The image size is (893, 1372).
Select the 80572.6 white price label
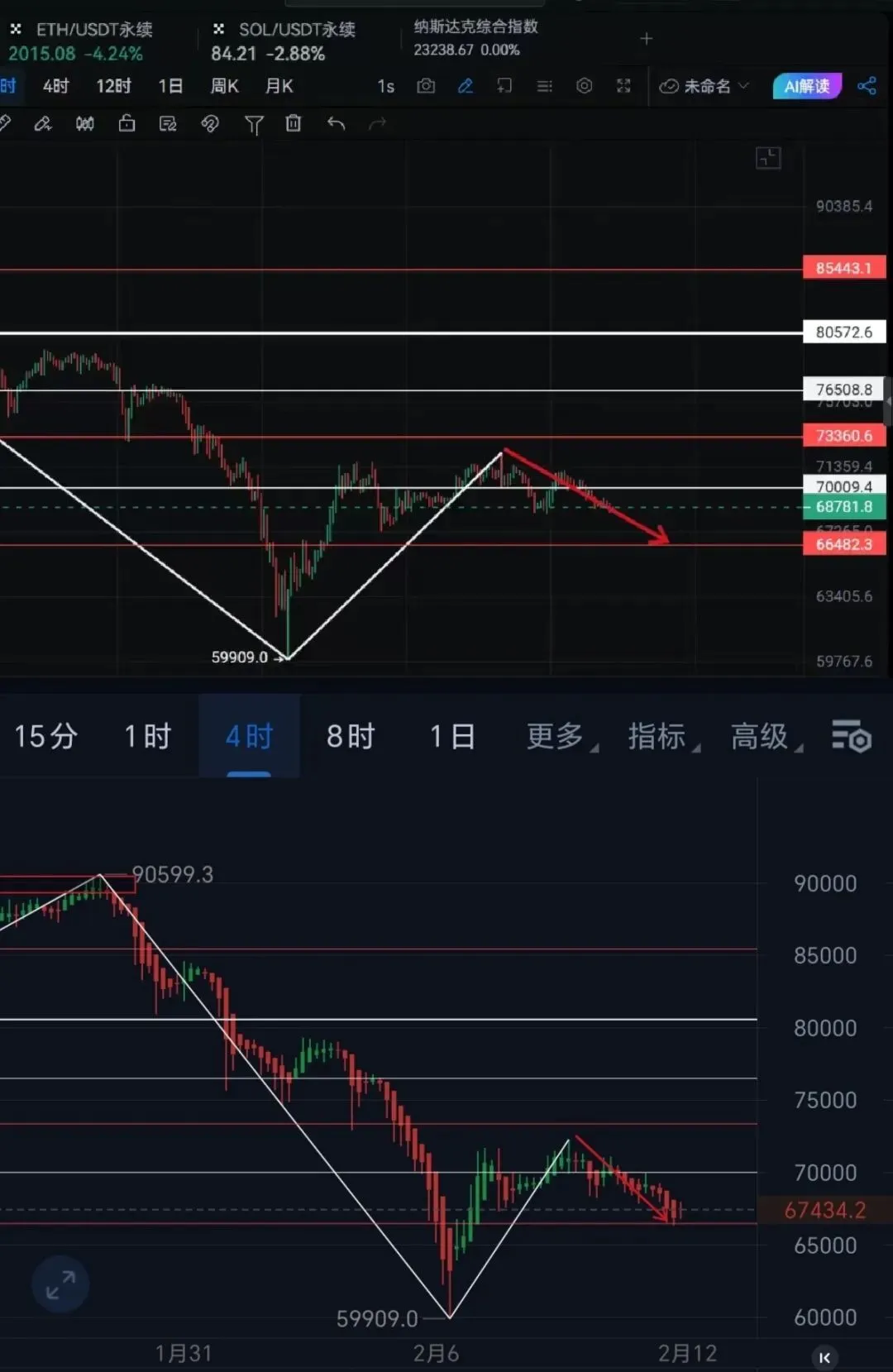click(844, 332)
